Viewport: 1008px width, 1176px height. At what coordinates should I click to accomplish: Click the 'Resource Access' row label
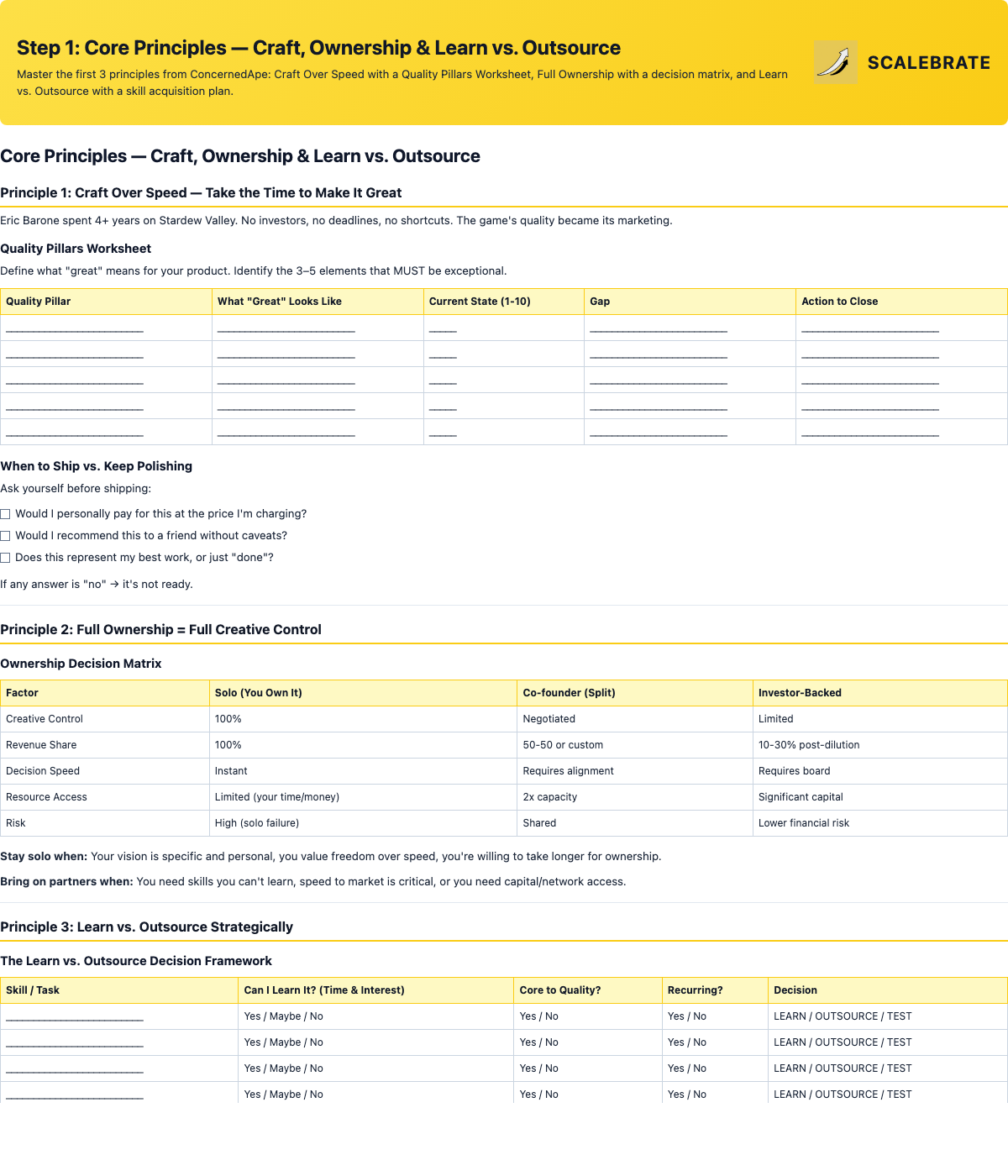point(46,797)
